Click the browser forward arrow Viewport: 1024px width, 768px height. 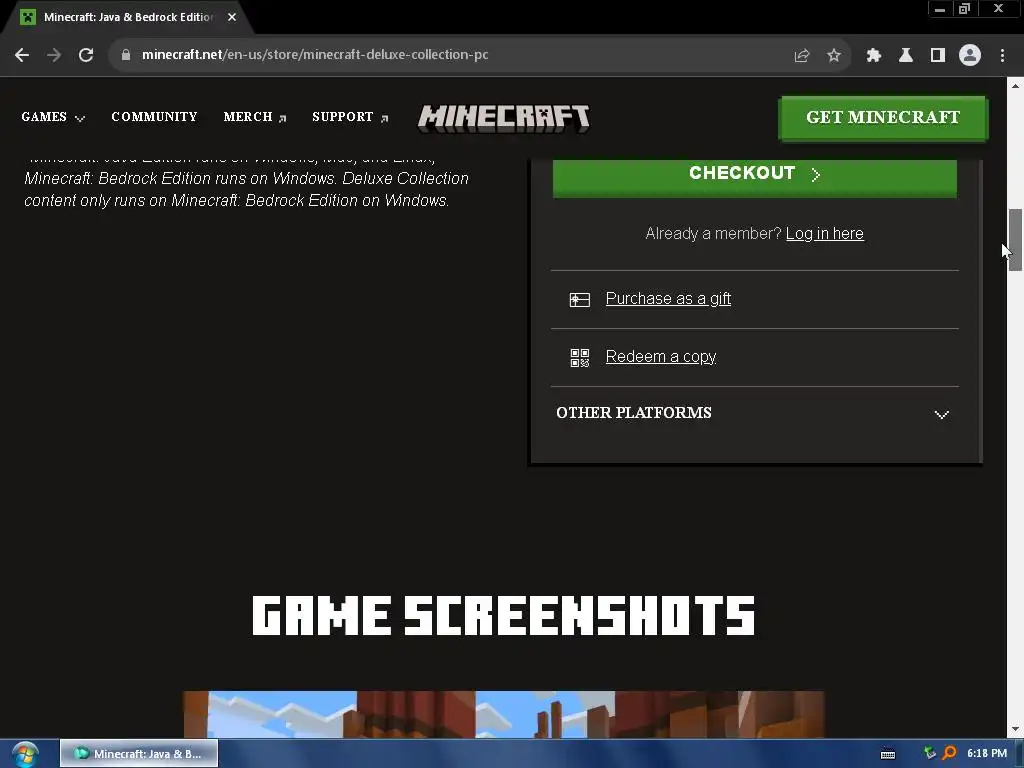click(54, 55)
